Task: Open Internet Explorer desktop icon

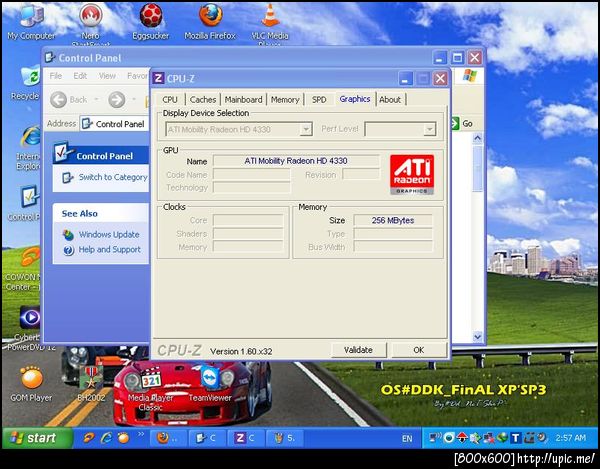Action: [30, 137]
